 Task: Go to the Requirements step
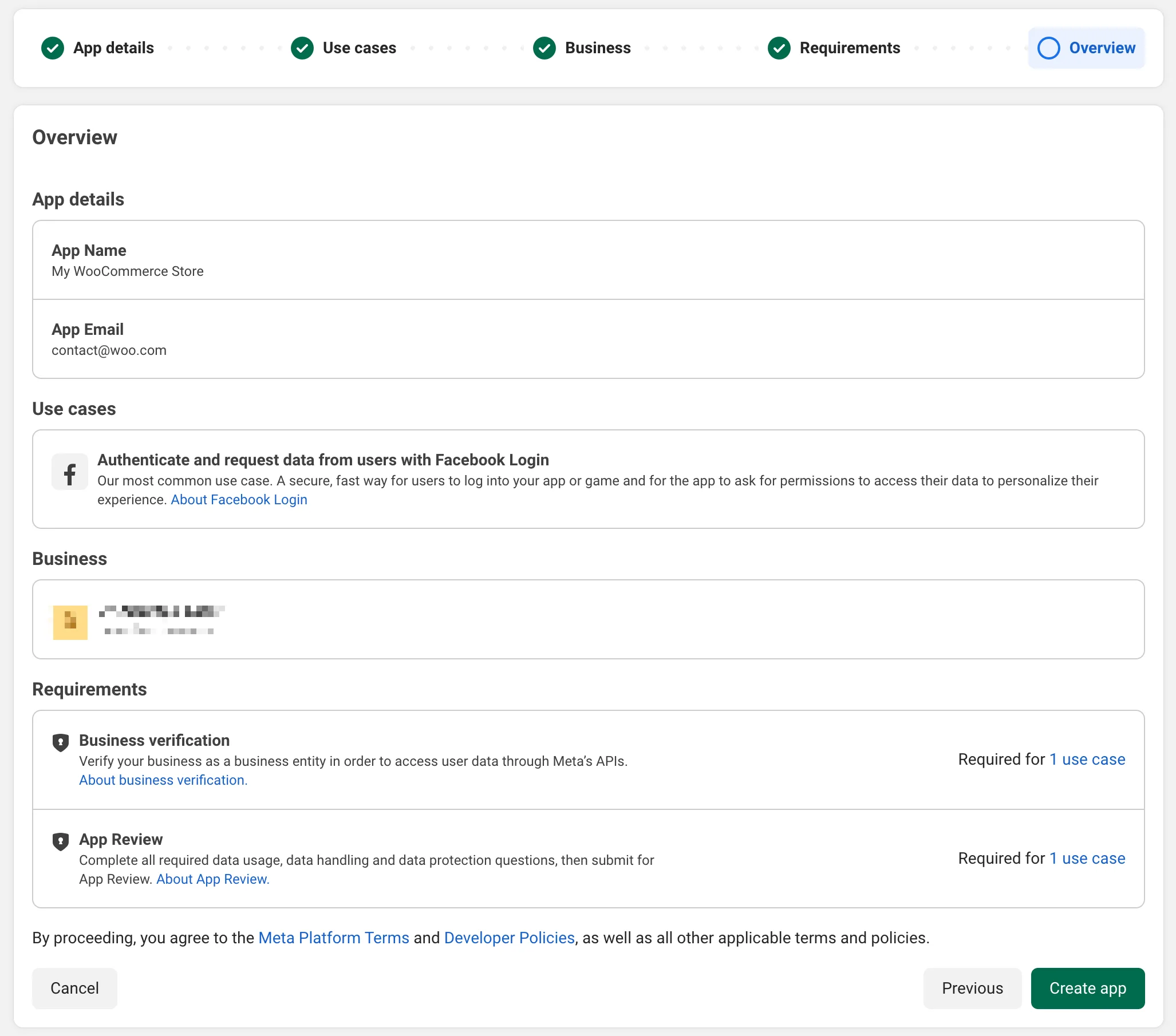pos(834,48)
